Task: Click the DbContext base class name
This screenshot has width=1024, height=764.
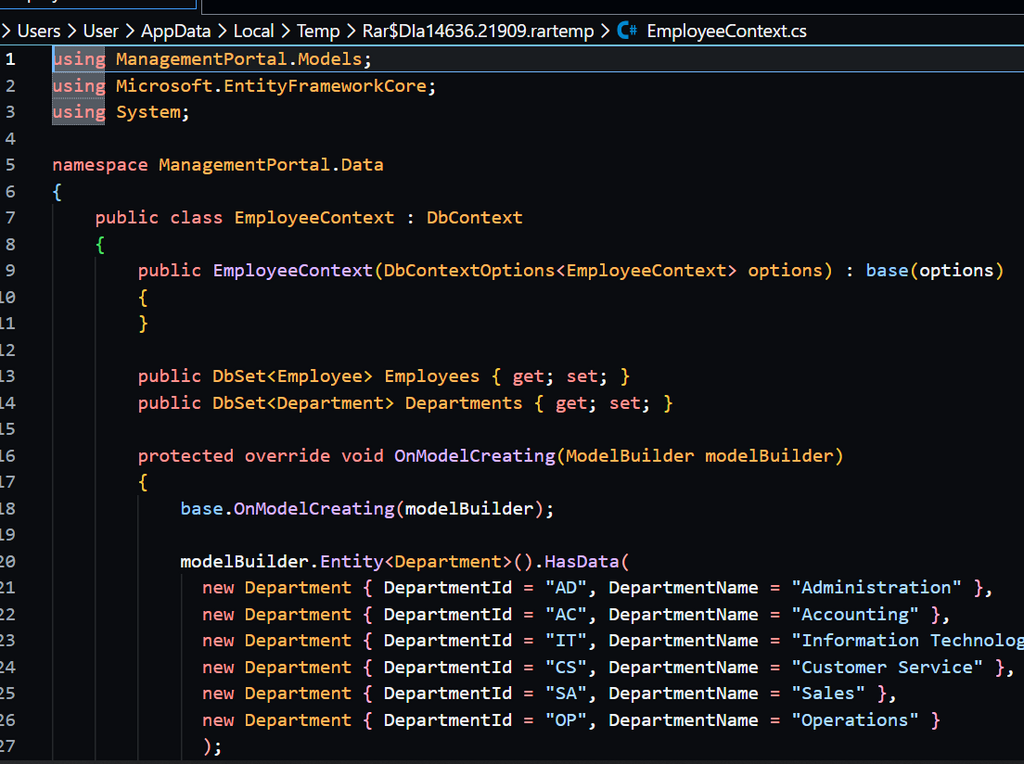Action: (x=474, y=217)
